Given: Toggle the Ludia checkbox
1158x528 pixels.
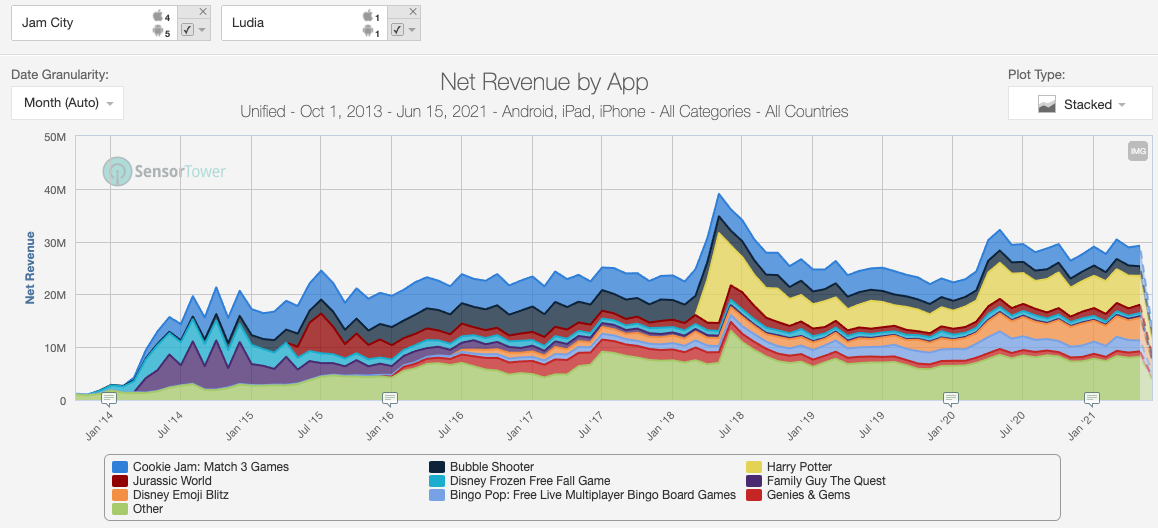Looking at the screenshot, I should tap(397, 30).
